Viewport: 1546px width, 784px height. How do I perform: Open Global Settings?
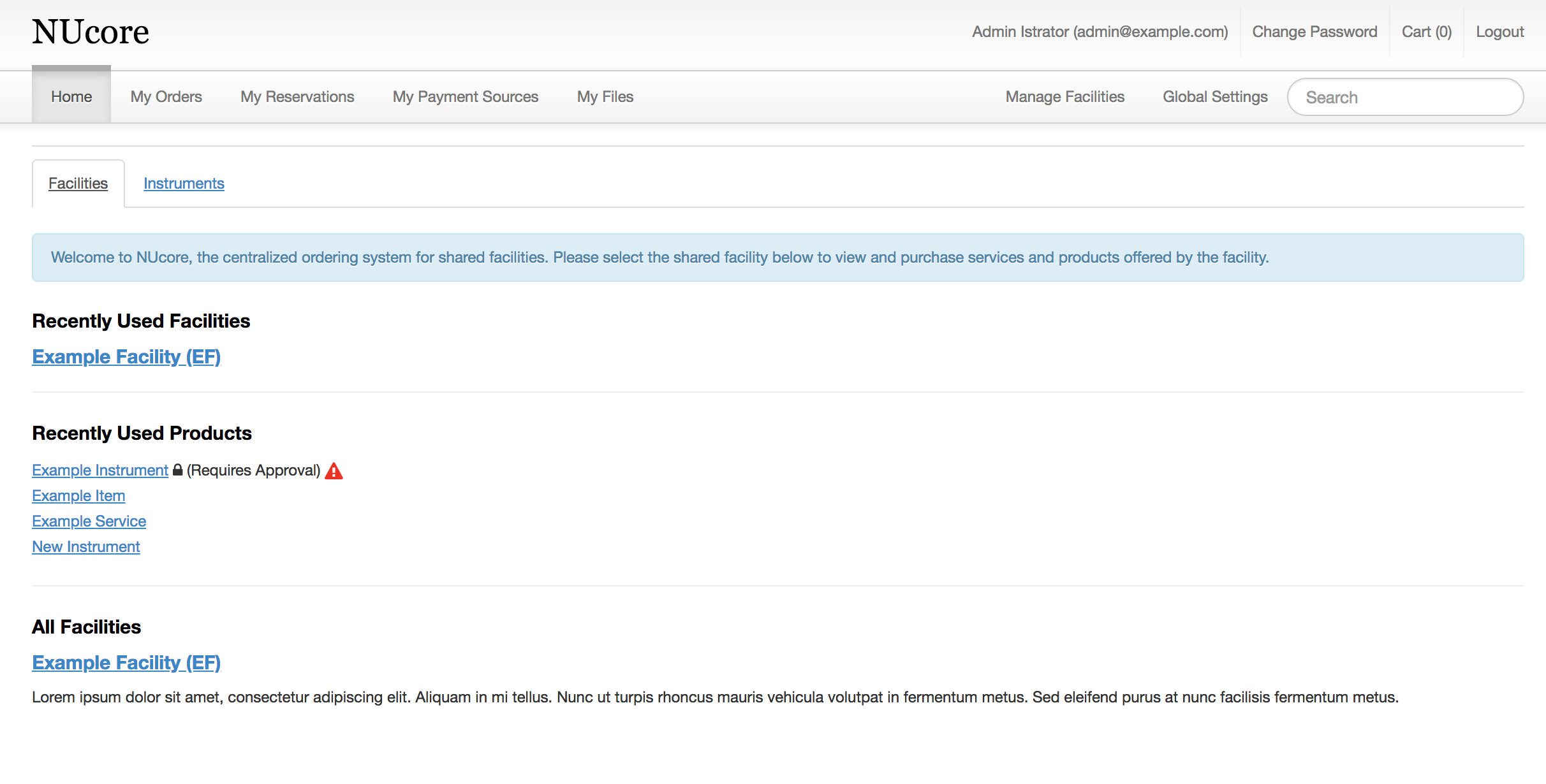click(x=1215, y=97)
